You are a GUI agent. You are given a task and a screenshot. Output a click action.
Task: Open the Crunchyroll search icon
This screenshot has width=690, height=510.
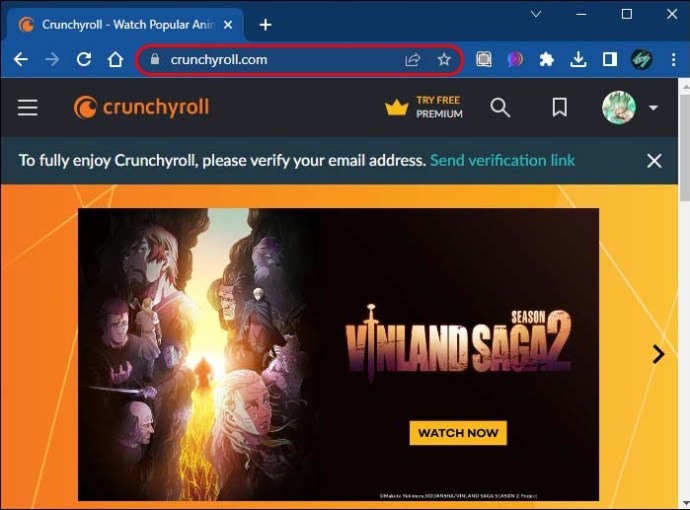point(500,107)
